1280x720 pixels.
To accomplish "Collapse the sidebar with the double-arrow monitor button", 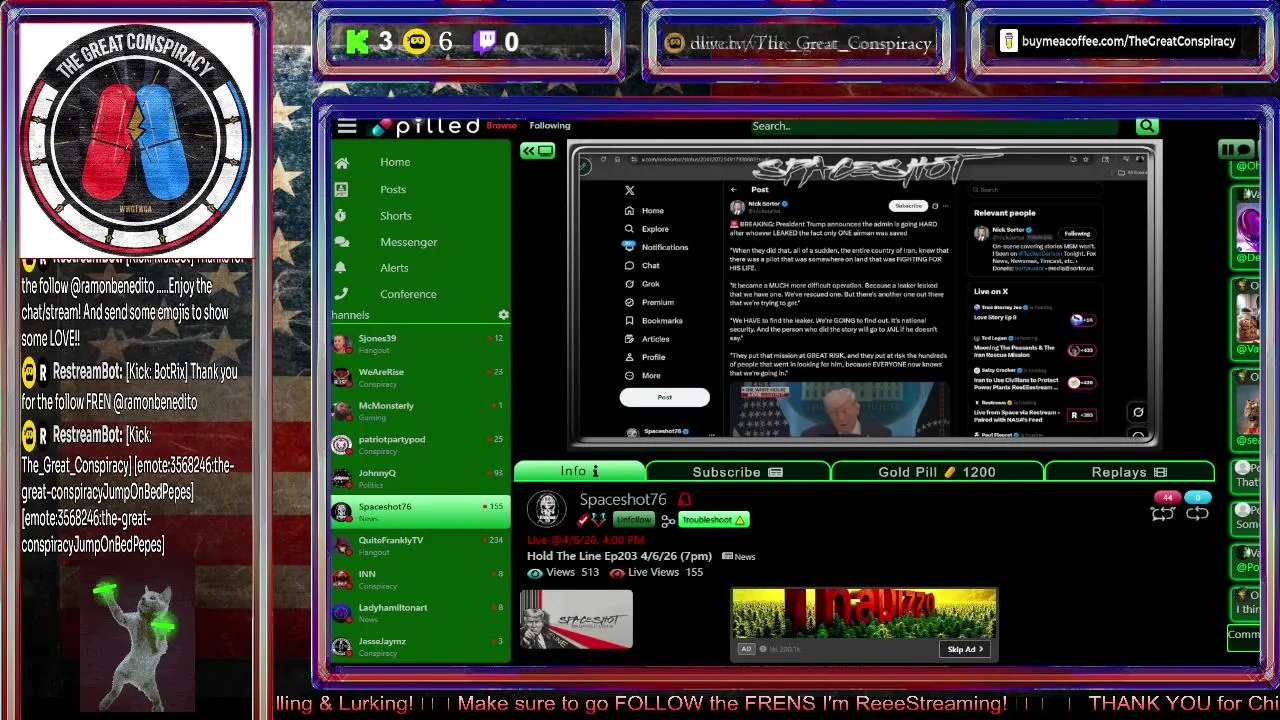I will pos(537,150).
